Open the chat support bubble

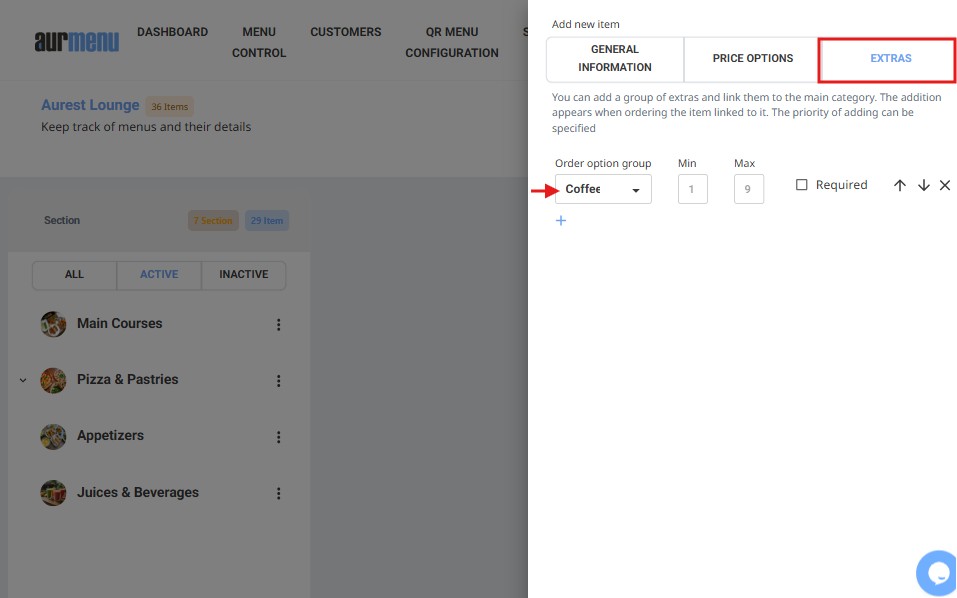937,572
